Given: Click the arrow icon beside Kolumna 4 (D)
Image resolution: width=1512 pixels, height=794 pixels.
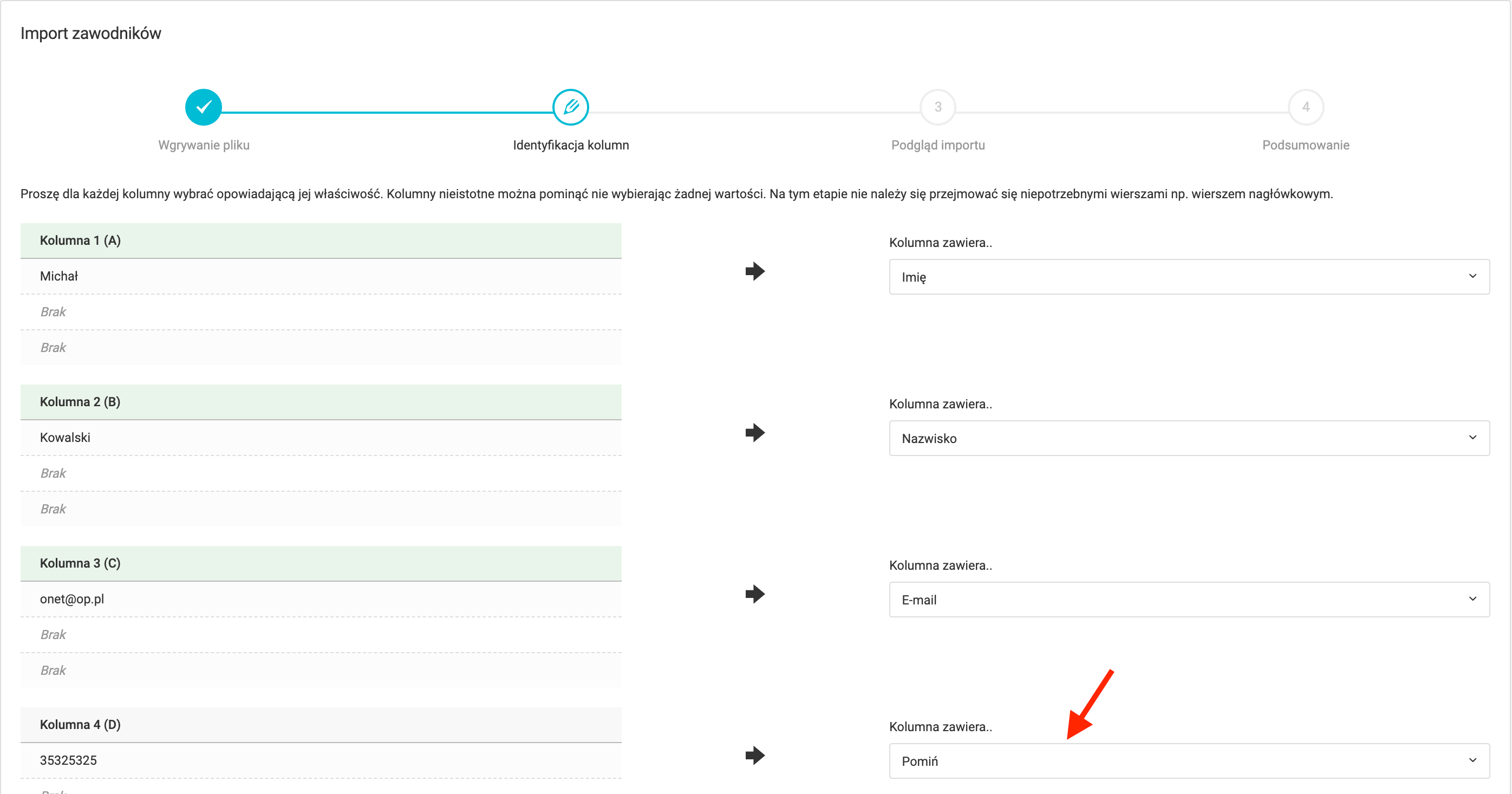Looking at the screenshot, I should (755, 755).
